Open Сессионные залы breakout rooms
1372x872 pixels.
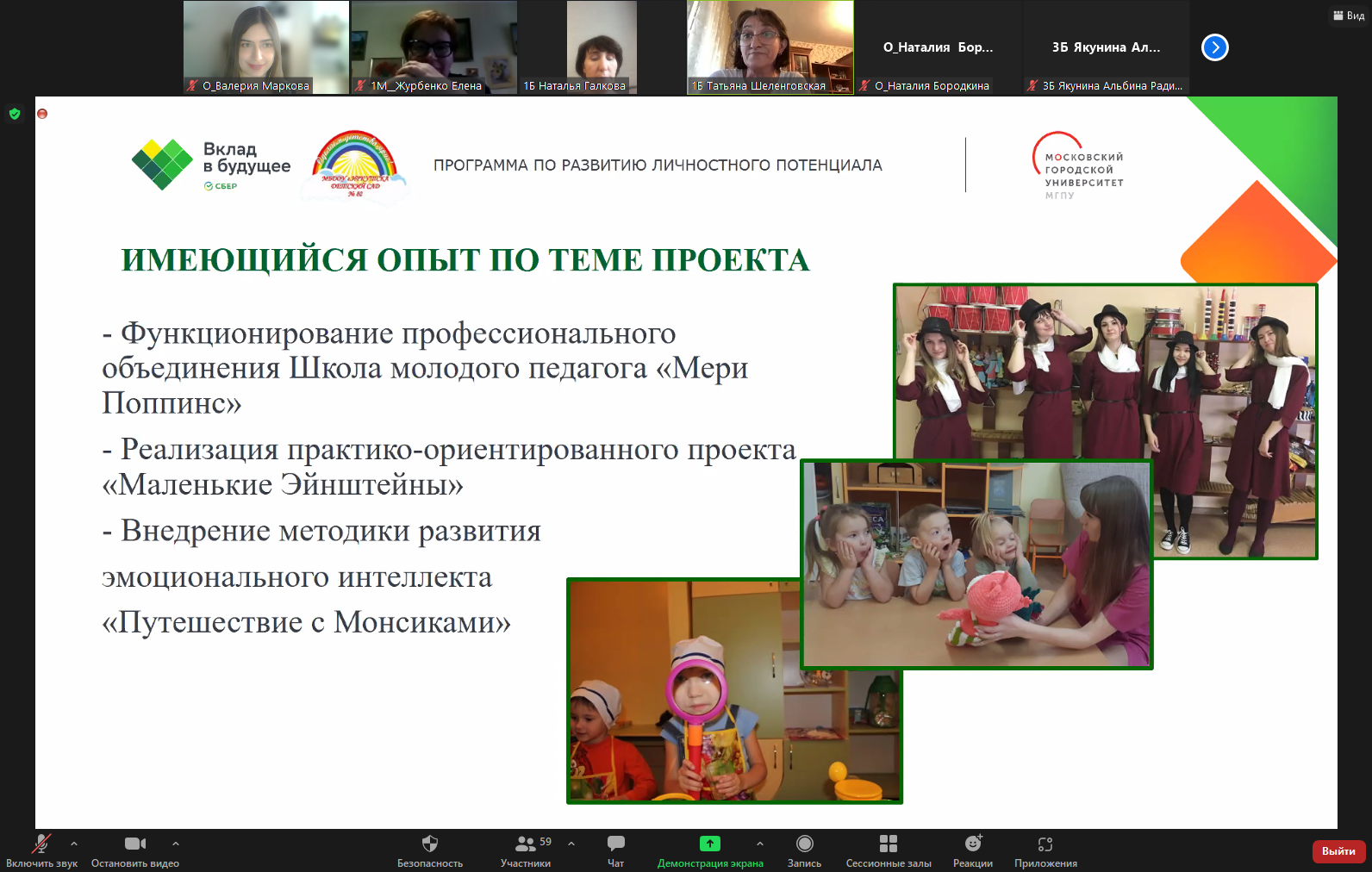(x=889, y=850)
